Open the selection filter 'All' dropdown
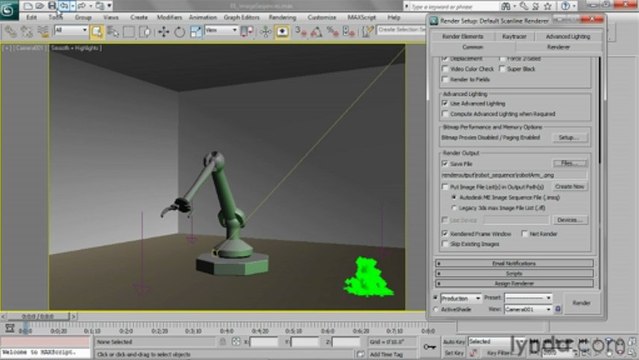The width and height of the screenshot is (639, 360). pyautogui.click(x=71, y=30)
